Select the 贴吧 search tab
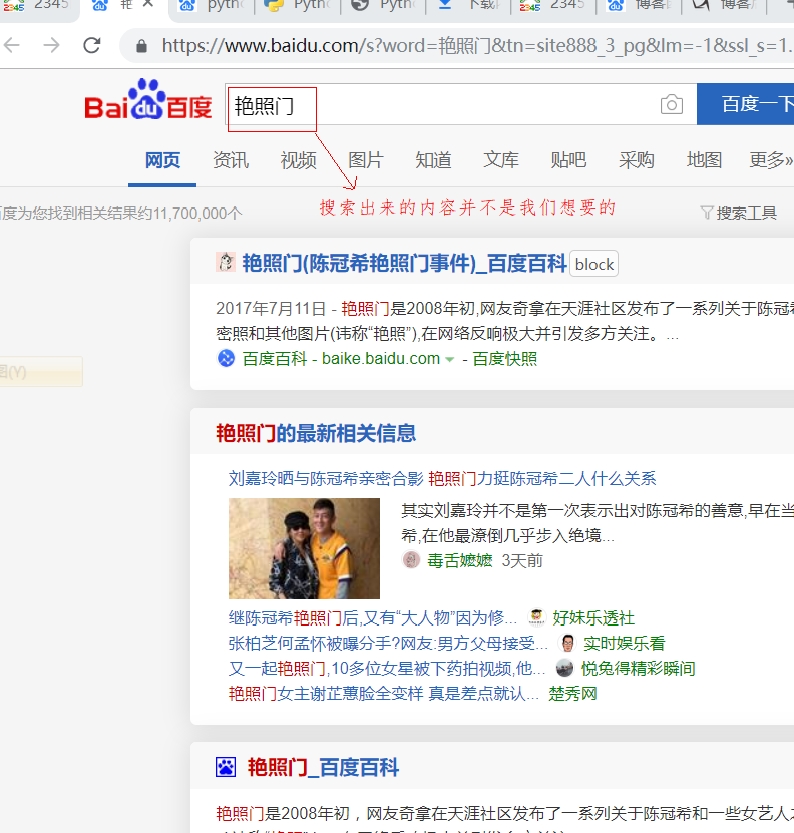Screen dimensions: 794x833 (568, 159)
